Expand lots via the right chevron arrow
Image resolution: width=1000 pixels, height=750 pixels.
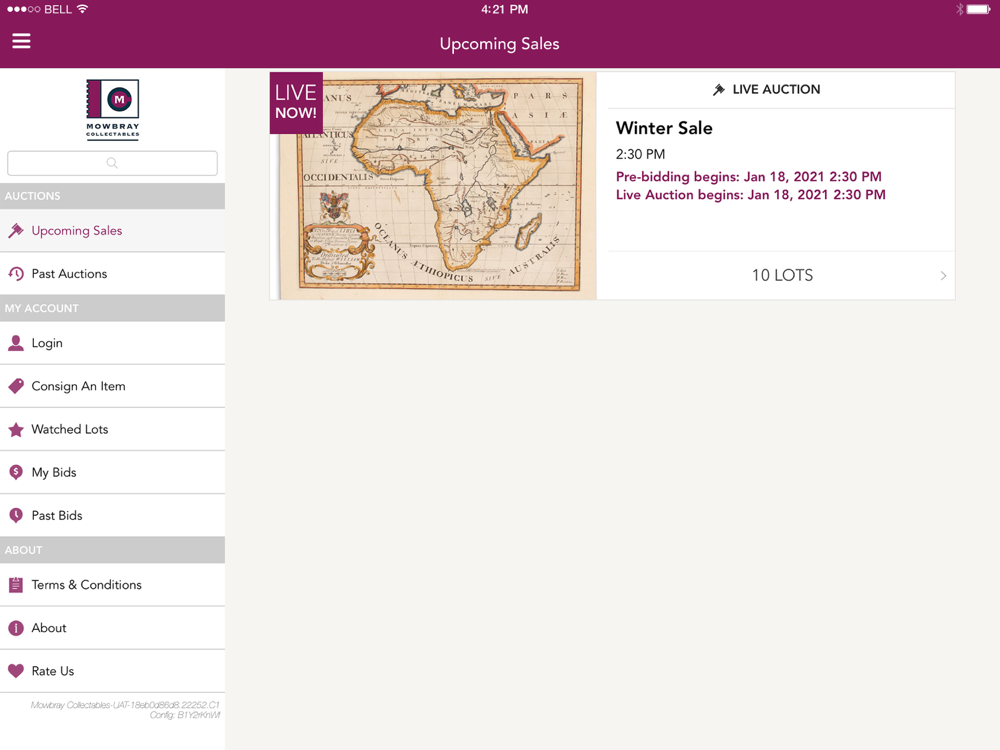(x=943, y=276)
